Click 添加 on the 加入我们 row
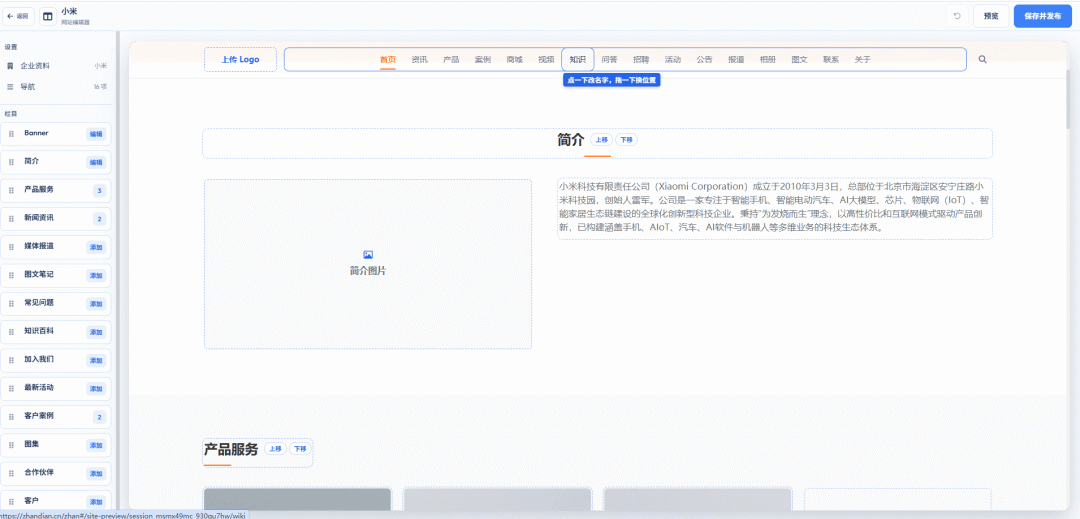The height and width of the screenshot is (519, 1080). 95,360
